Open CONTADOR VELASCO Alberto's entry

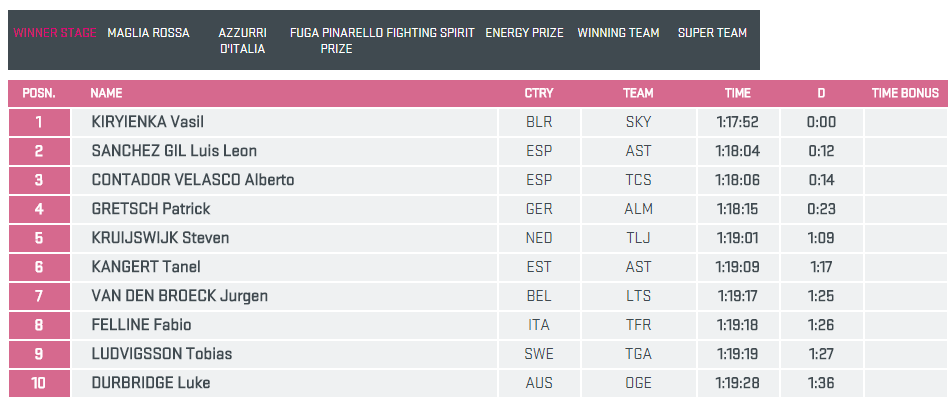(x=192, y=180)
